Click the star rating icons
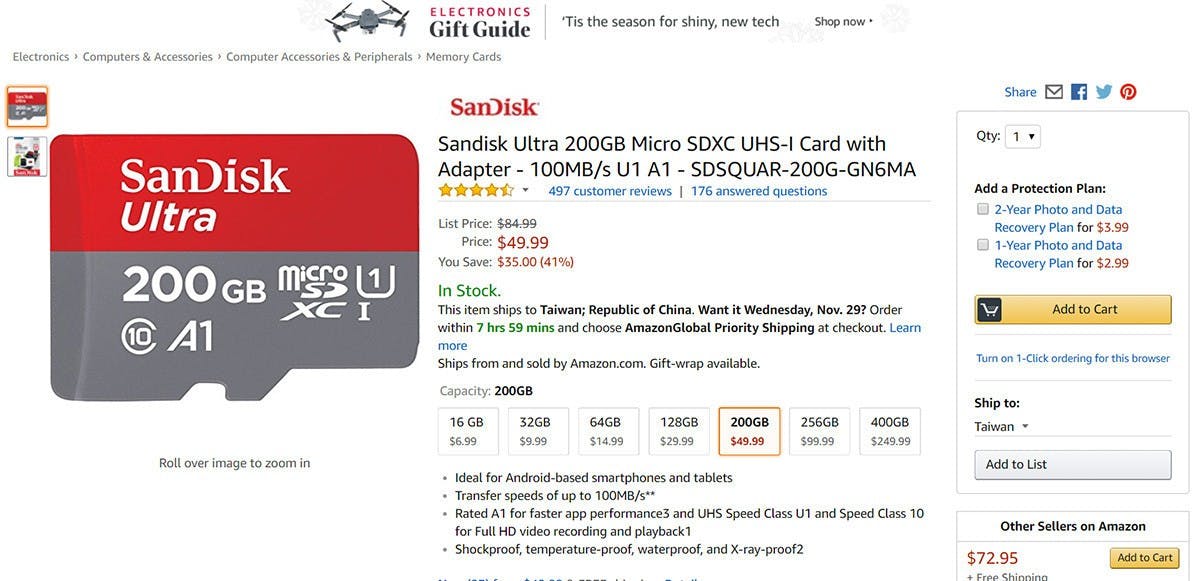The image size is (1200, 581). coord(476,191)
